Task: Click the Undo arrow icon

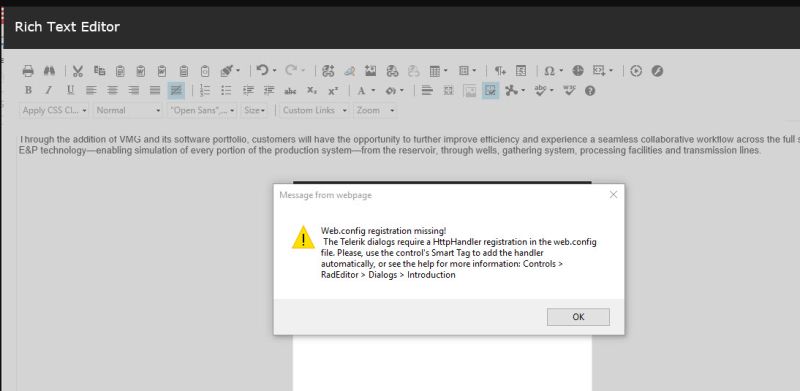Action: point(262,70)
